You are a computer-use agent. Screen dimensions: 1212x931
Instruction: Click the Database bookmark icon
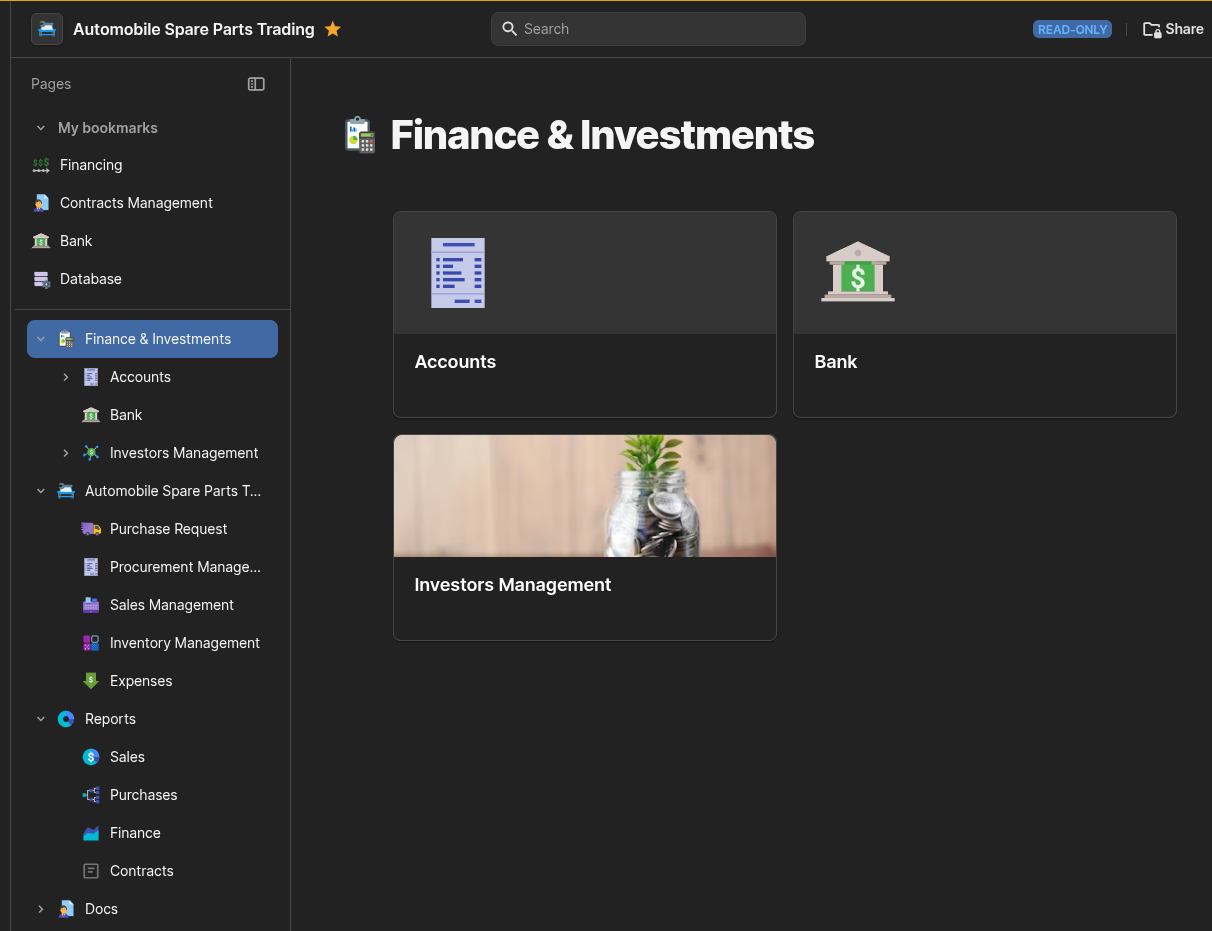41,279
